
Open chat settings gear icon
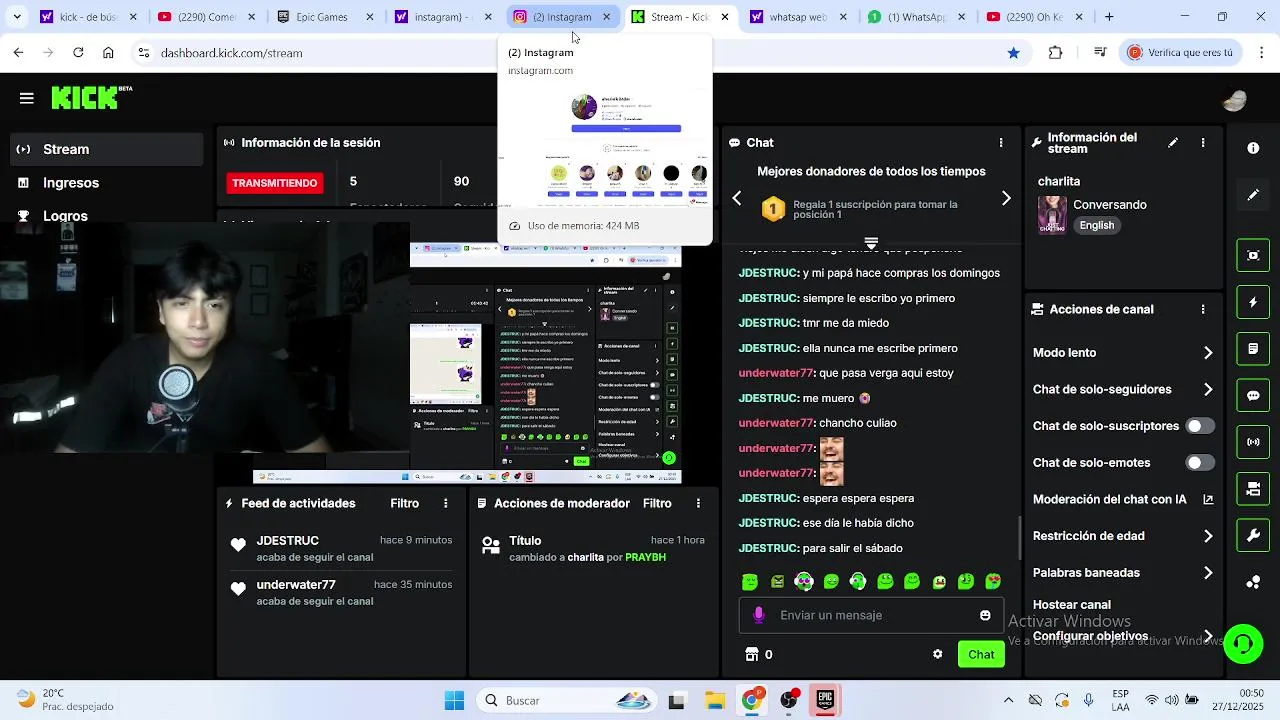tap(937, 654)
